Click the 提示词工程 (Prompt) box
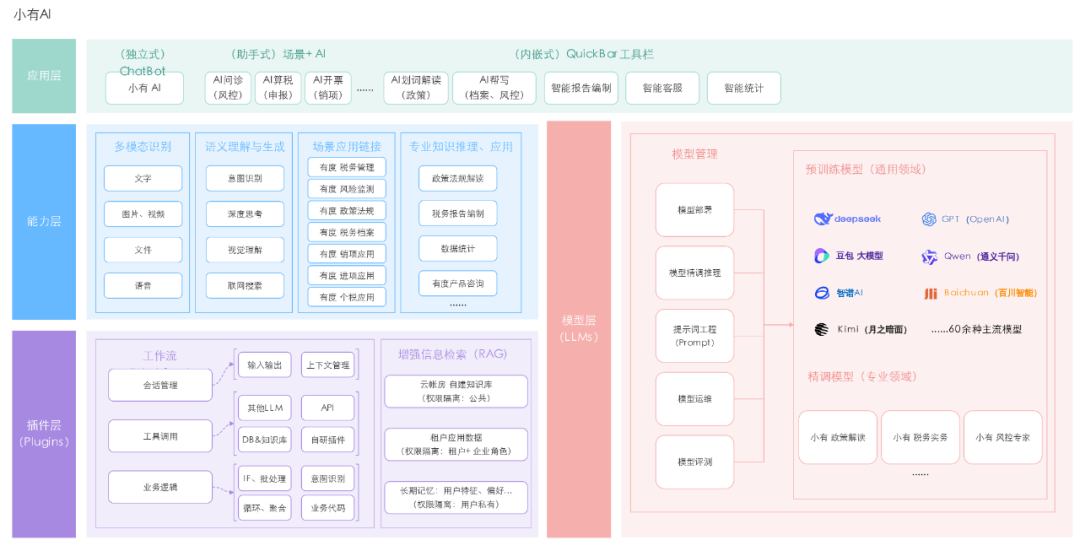Screen dimensions: 1080x551 coord(694,336)
